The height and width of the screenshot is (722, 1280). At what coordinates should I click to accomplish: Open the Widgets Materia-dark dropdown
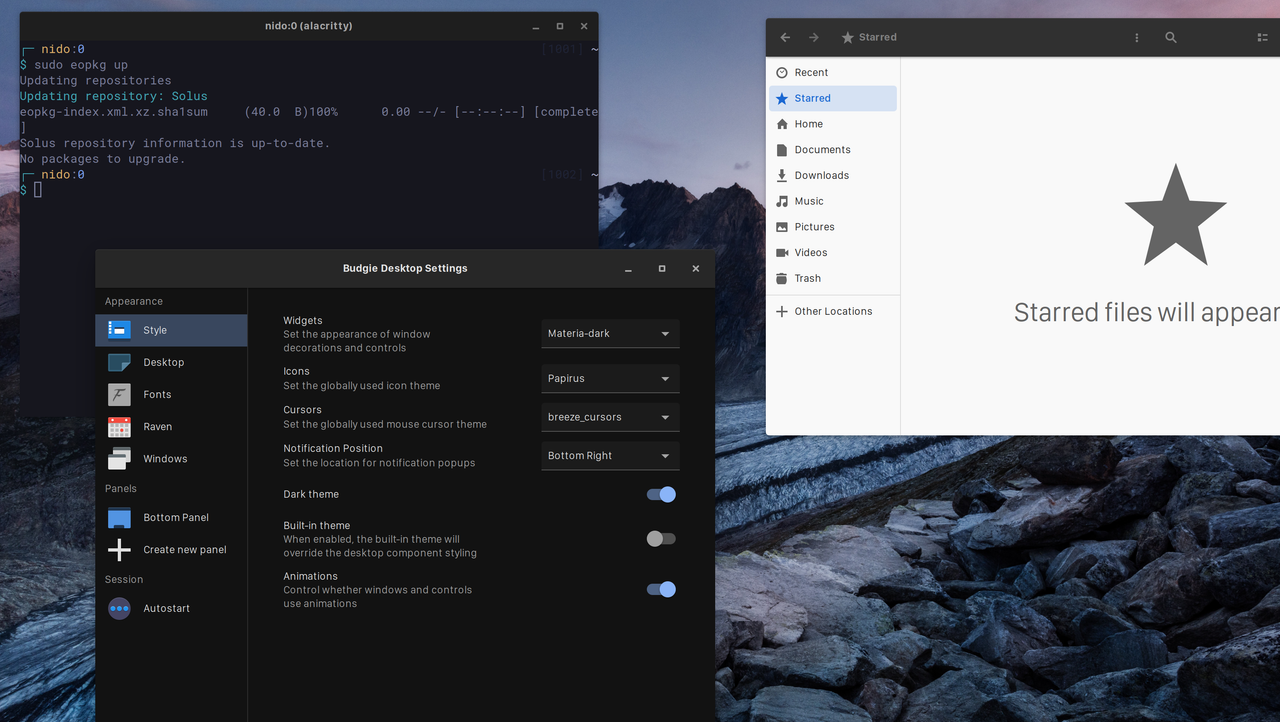(610, 333)
